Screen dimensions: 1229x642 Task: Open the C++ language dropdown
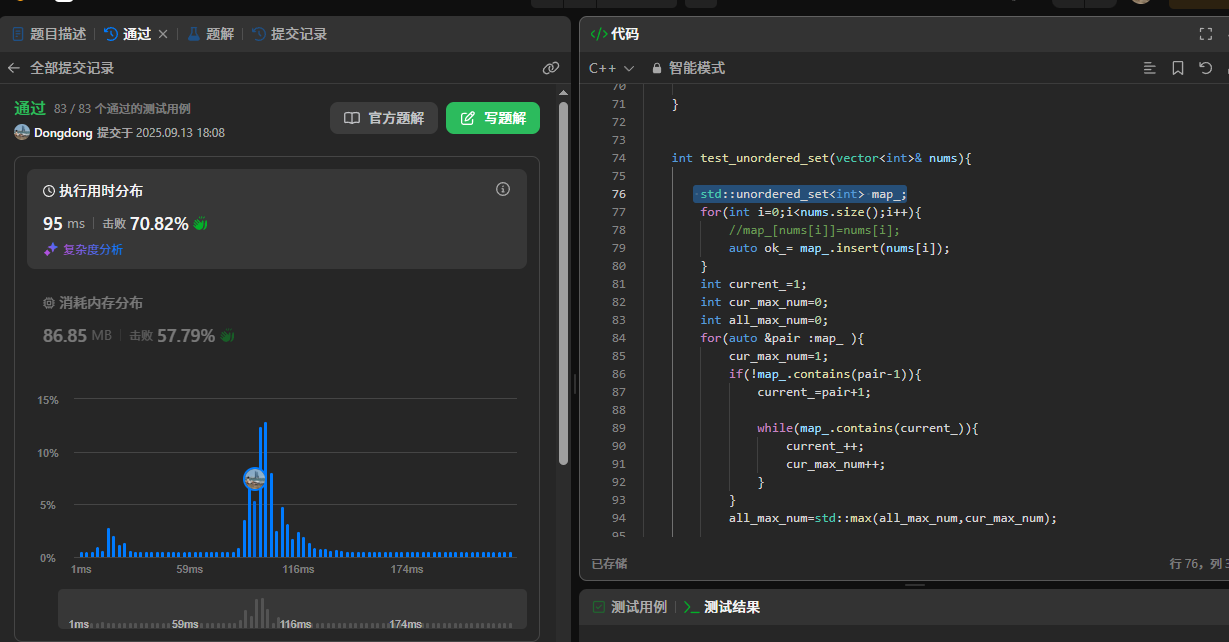(x=611, y=68)
